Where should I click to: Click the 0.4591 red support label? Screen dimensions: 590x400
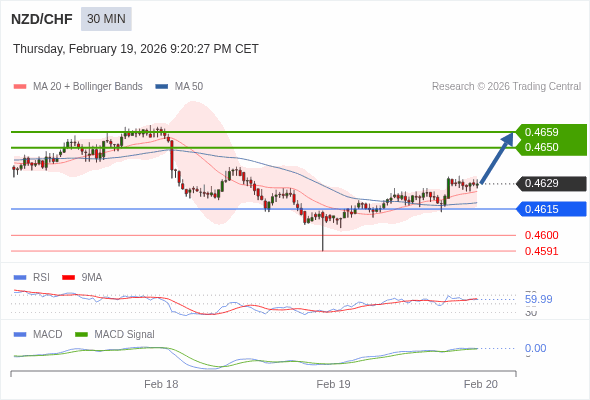coord(541,251)
